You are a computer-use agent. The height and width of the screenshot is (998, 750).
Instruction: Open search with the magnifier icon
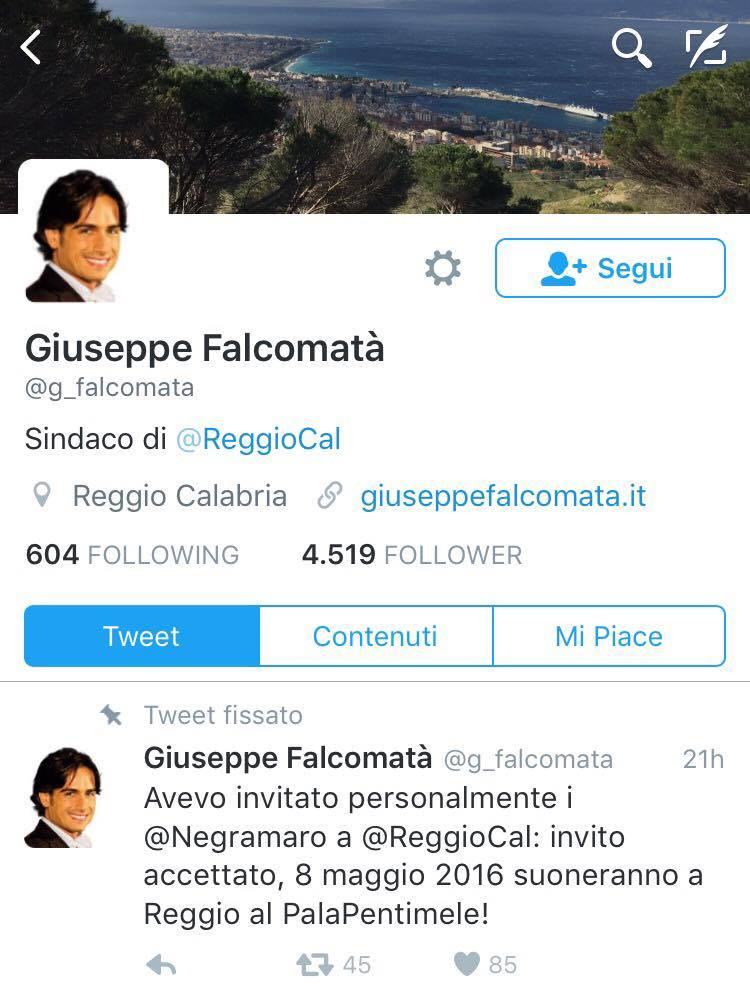631,48
